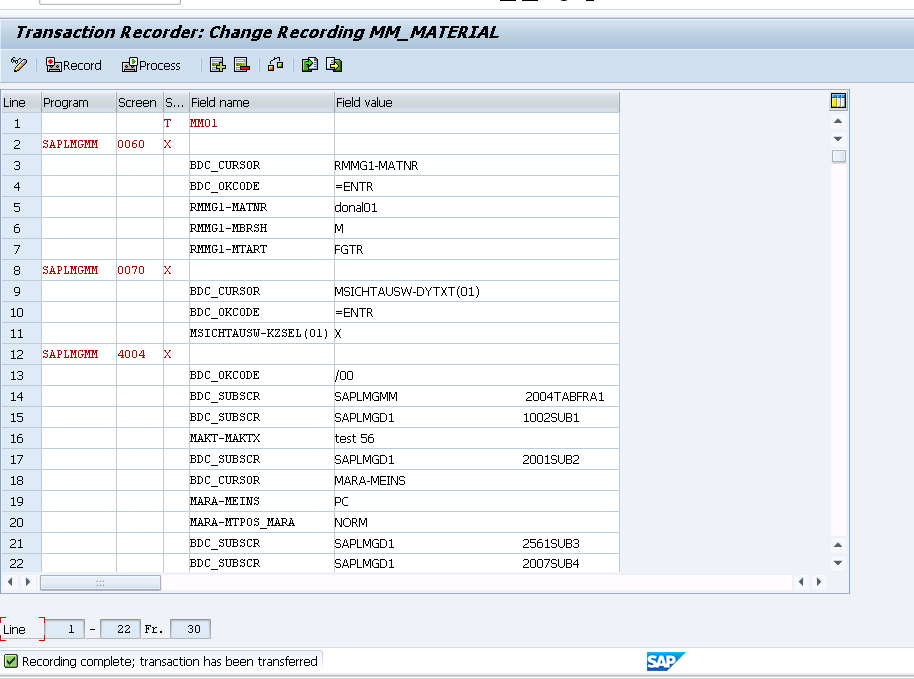Select line 1 containing MM01
The width and height of the screenshot is (914, 679).
click(x=18, y=123)
